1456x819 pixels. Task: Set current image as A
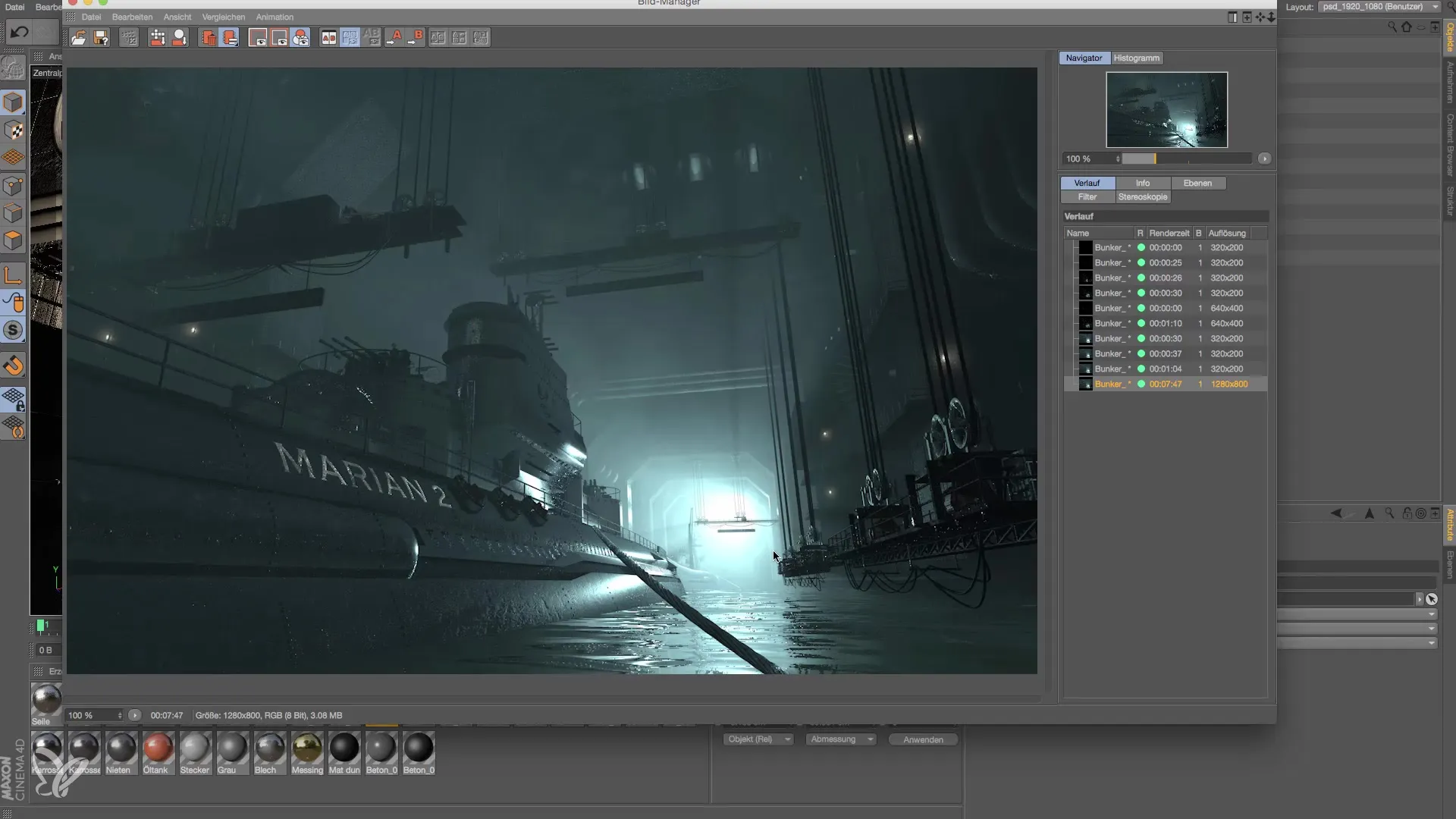tap(394, 37)
